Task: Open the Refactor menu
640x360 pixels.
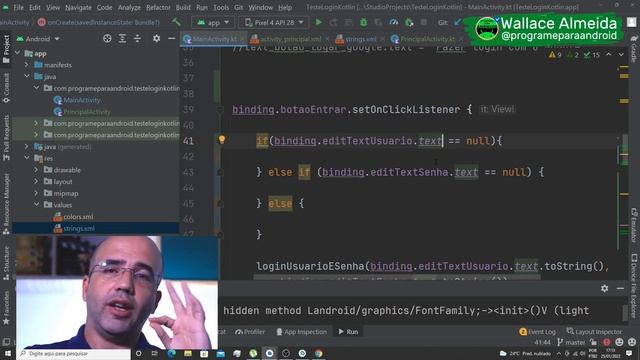Action: coord(158,7)
